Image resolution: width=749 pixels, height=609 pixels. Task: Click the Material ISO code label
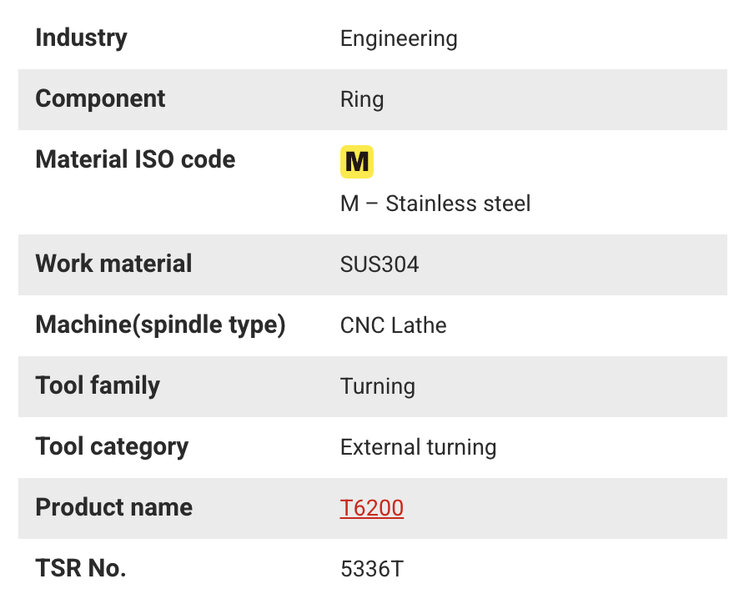coord(135,160)
